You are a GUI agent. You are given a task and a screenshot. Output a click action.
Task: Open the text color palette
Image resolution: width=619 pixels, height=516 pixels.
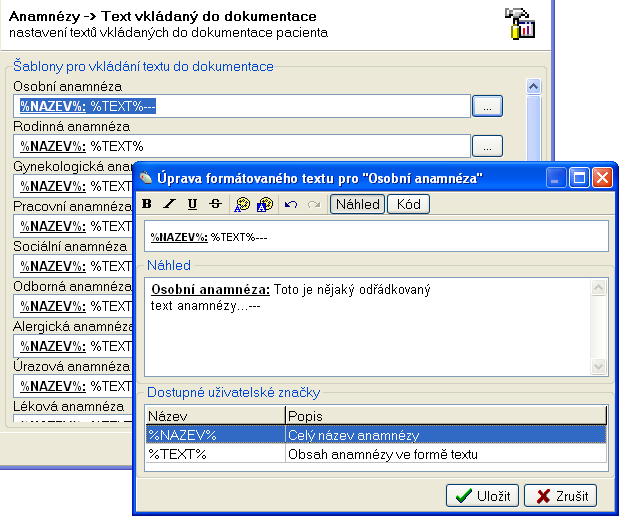(242, 204)
